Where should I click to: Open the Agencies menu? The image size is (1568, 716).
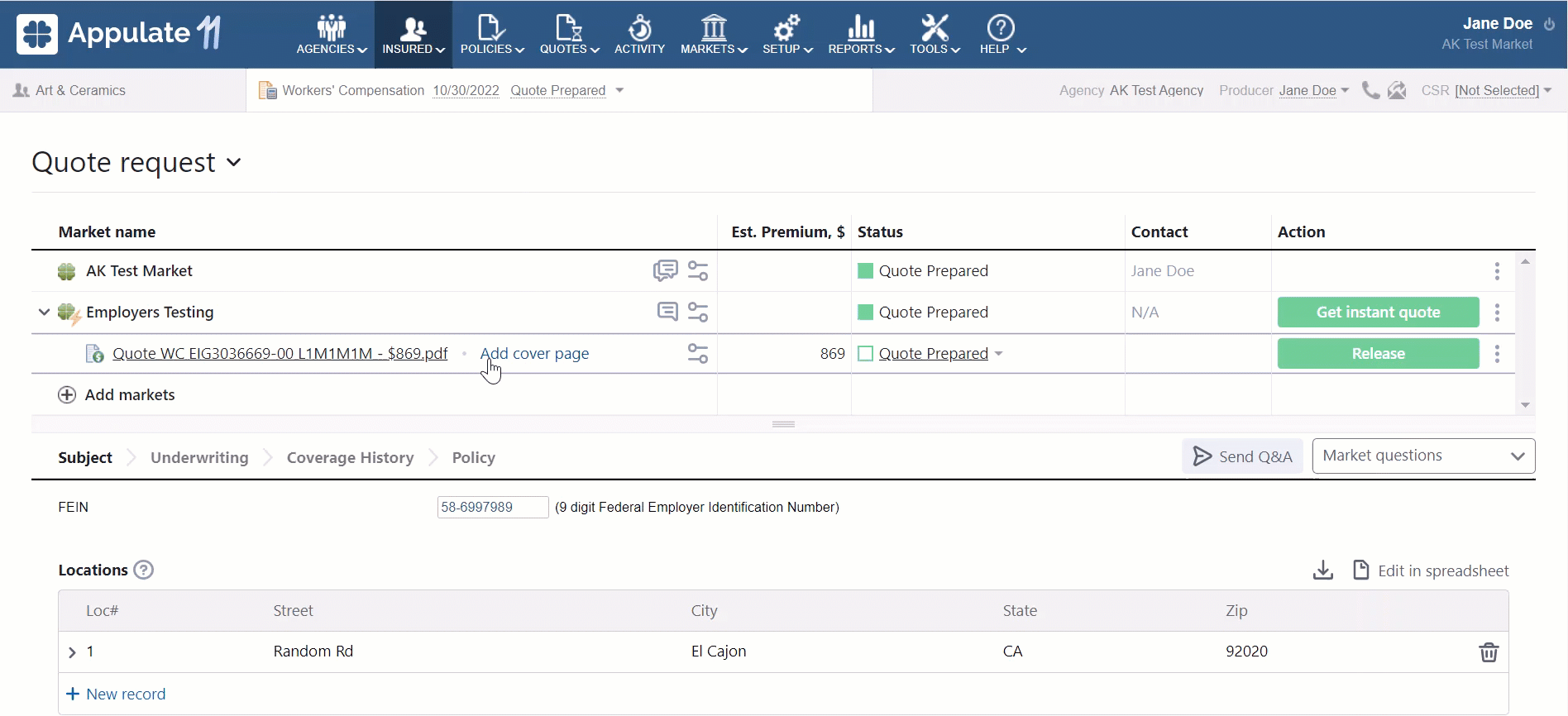click(332, 35)
